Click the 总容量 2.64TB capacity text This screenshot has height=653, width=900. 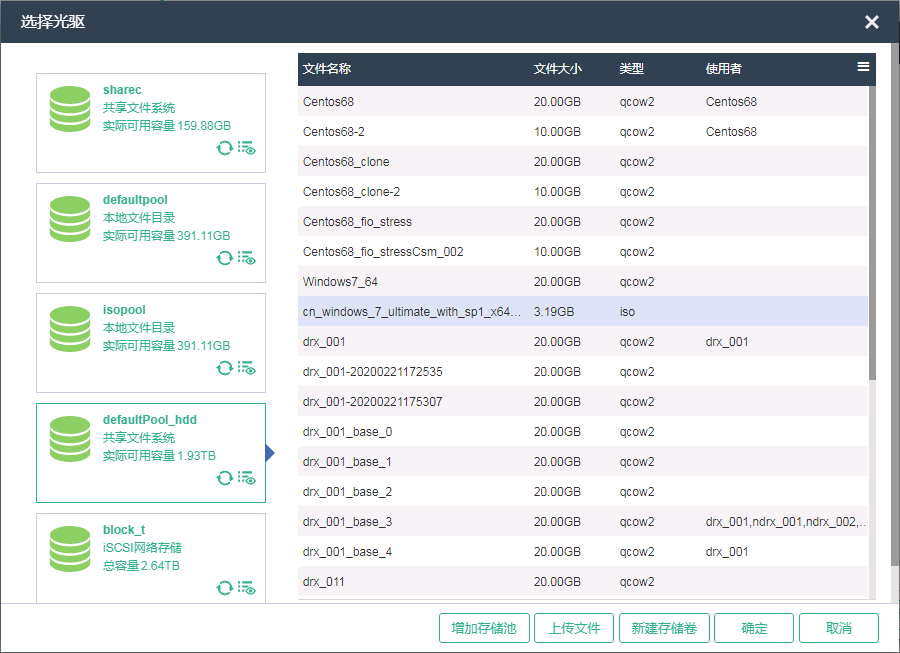tap(141, 566)
